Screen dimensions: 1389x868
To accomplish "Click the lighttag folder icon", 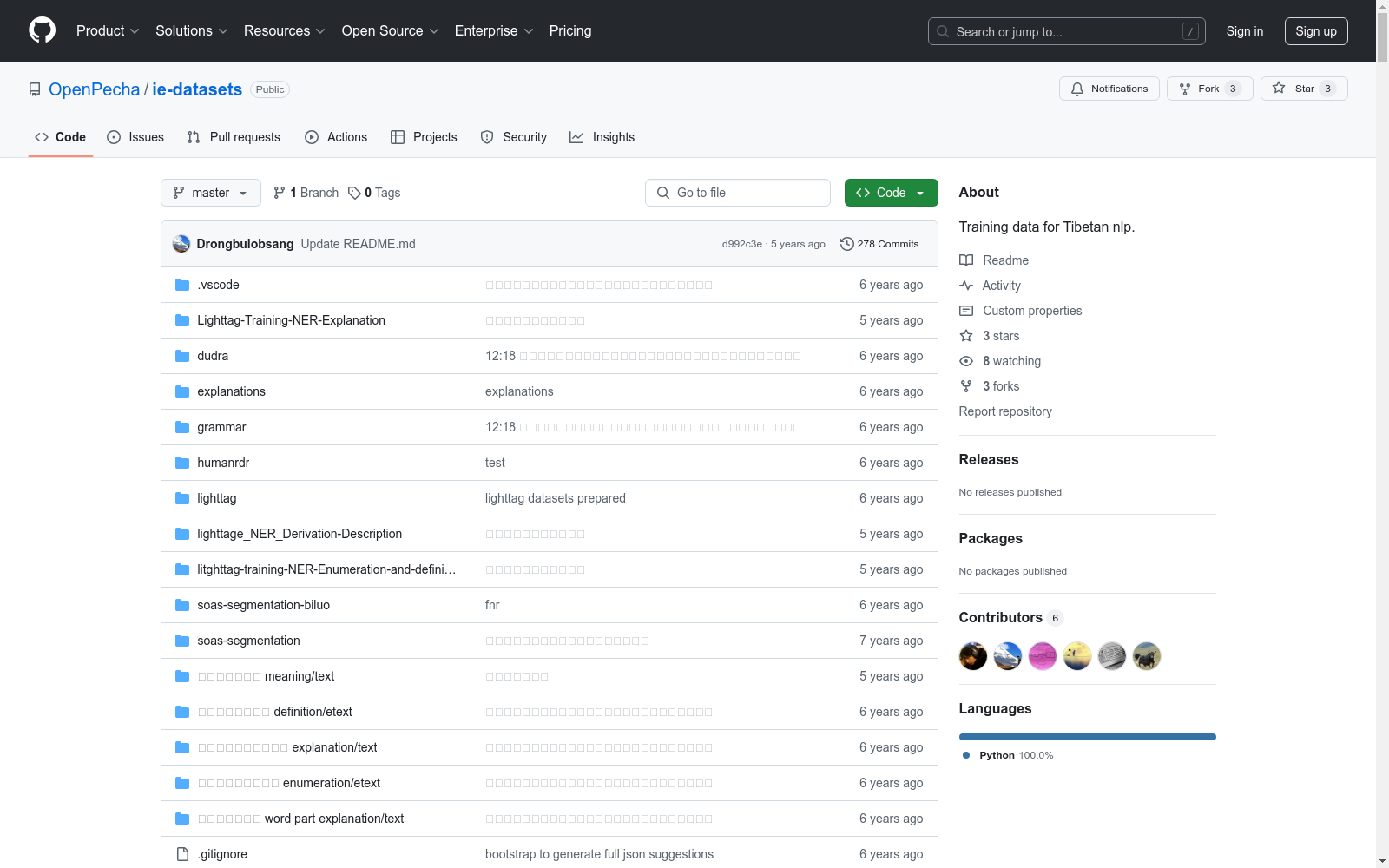I will pos(182,498).
